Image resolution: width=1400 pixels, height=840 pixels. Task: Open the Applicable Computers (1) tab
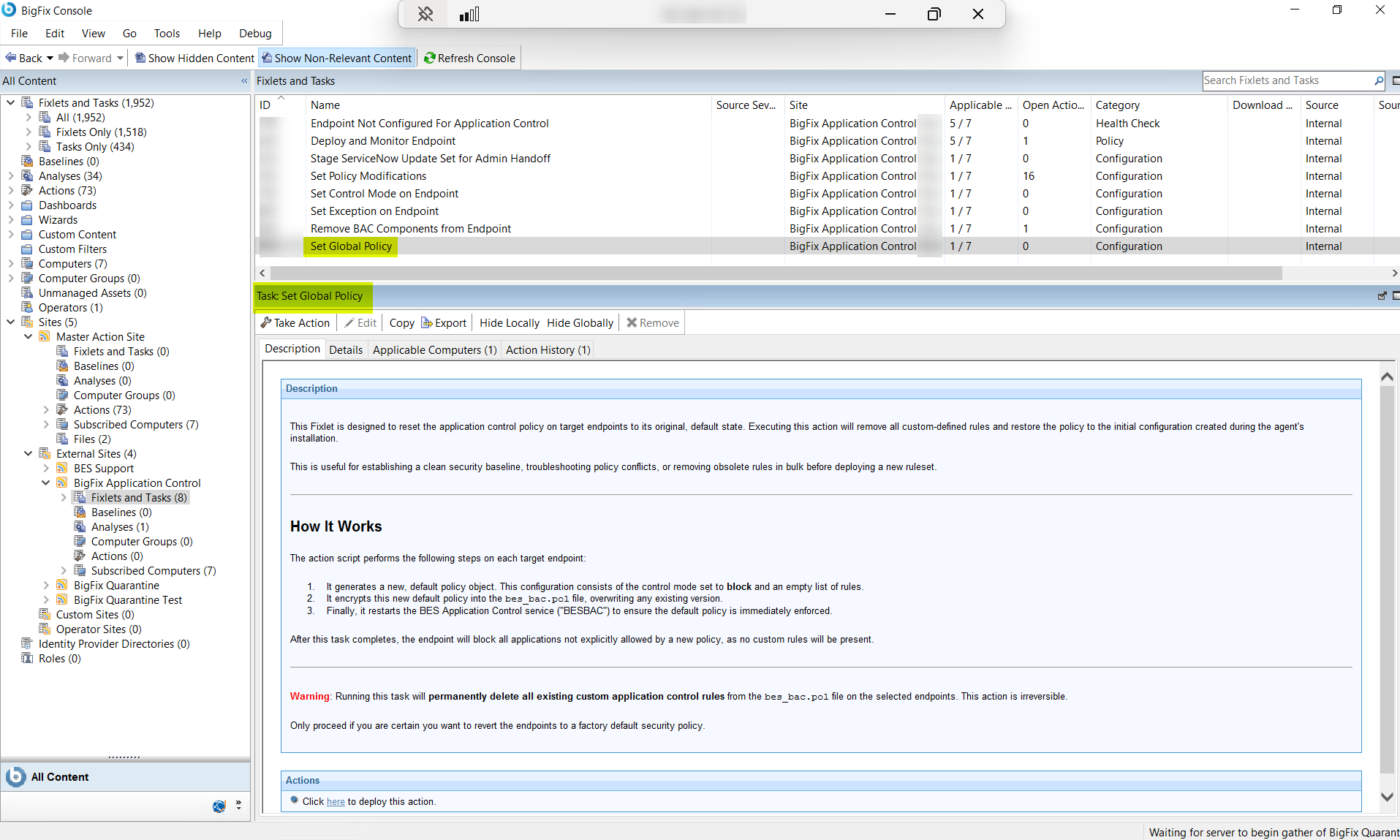[x=434, y=349]
